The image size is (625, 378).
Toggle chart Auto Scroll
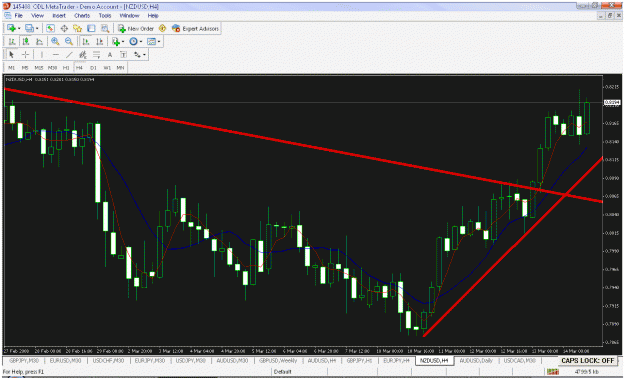(x=86, y=41)
